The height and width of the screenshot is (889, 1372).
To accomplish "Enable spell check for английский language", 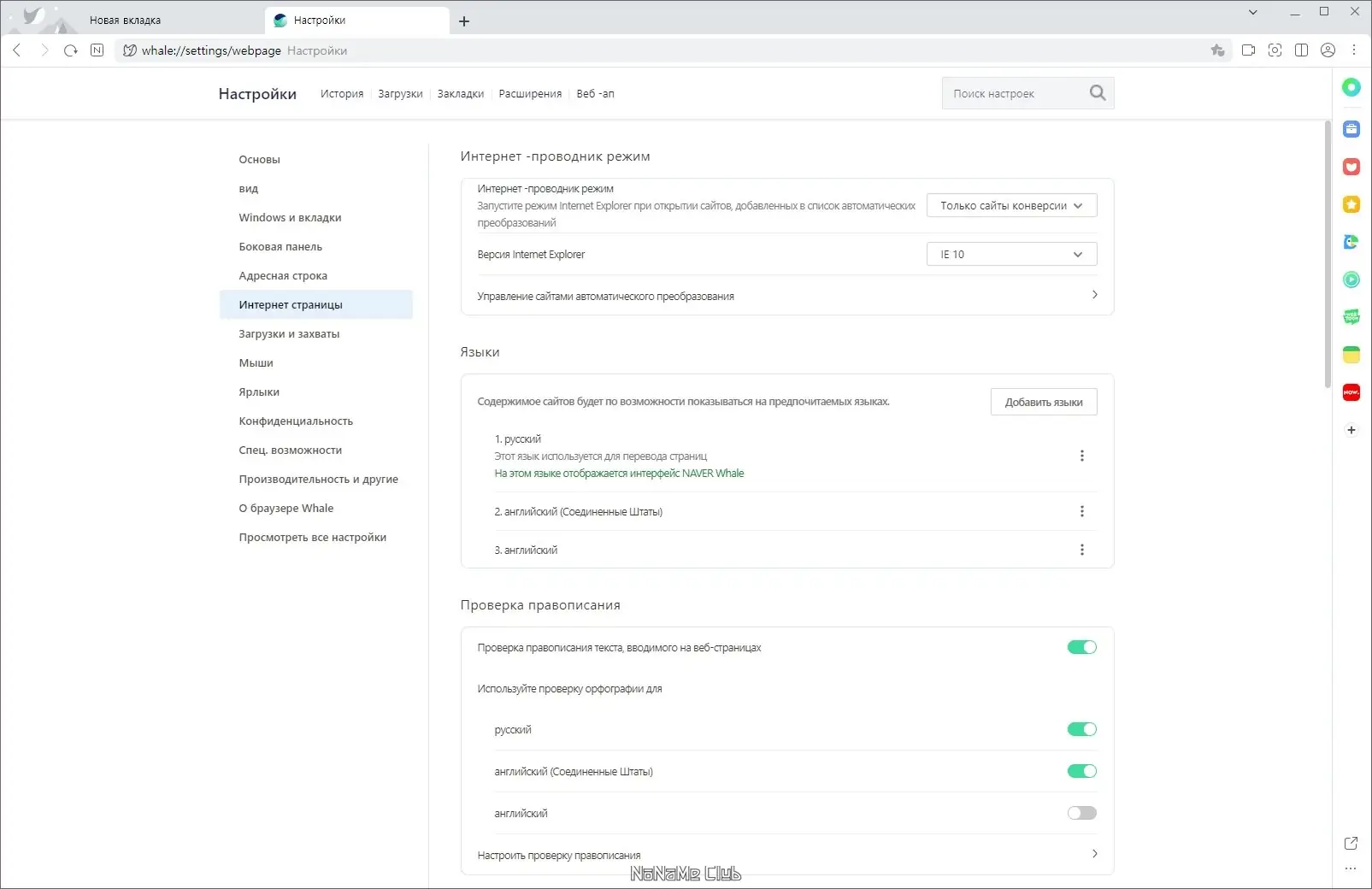I will tap(1081, 813).
